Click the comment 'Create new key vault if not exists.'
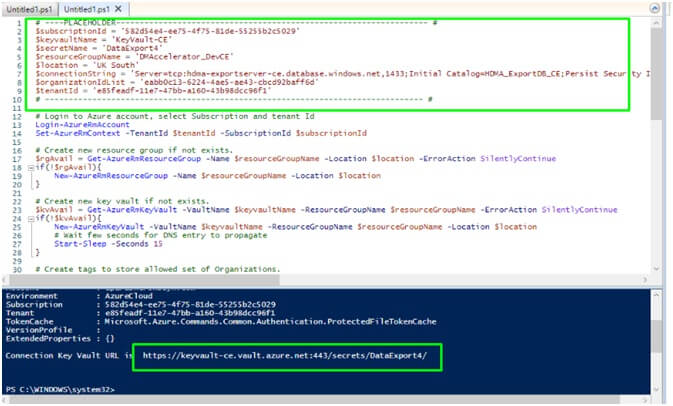Screen dimensions: 673x406 122,202
